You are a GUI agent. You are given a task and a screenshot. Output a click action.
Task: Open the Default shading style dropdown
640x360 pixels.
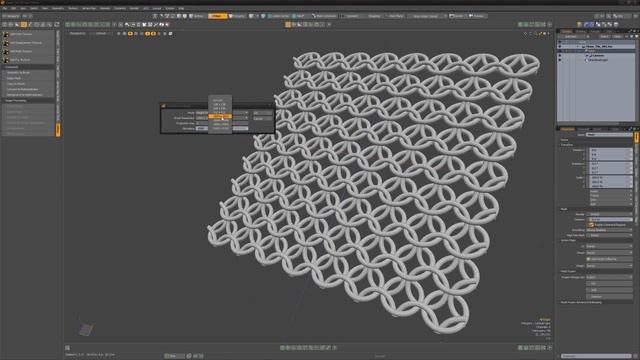click(x=101, y=33)
